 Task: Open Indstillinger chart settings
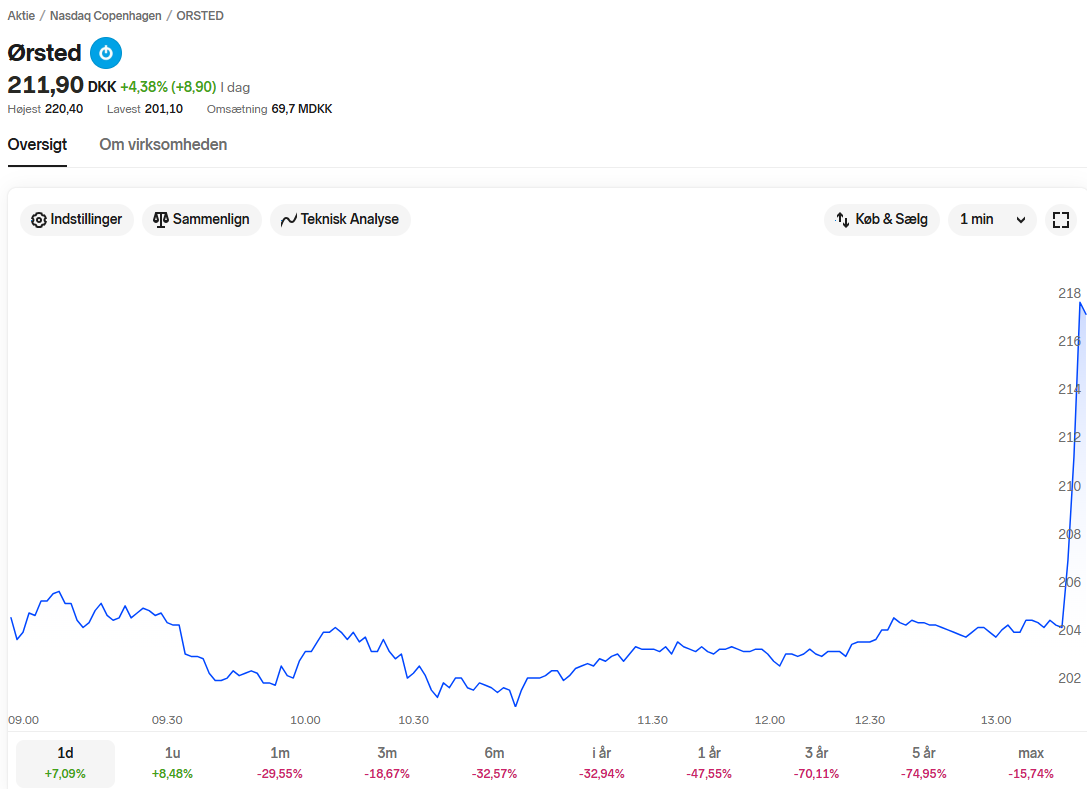pyautogui.click(x=76, y=220)
